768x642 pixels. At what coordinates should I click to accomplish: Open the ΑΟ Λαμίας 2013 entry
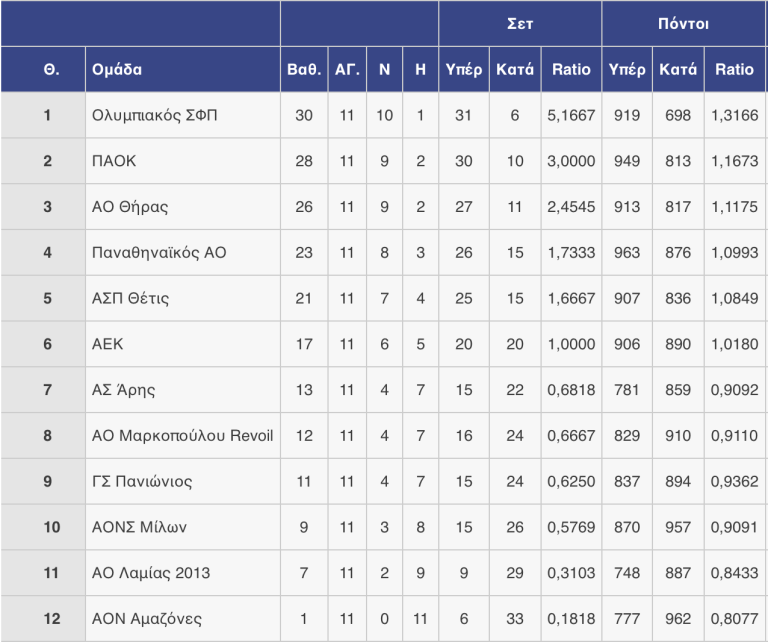tap(151, 573)
